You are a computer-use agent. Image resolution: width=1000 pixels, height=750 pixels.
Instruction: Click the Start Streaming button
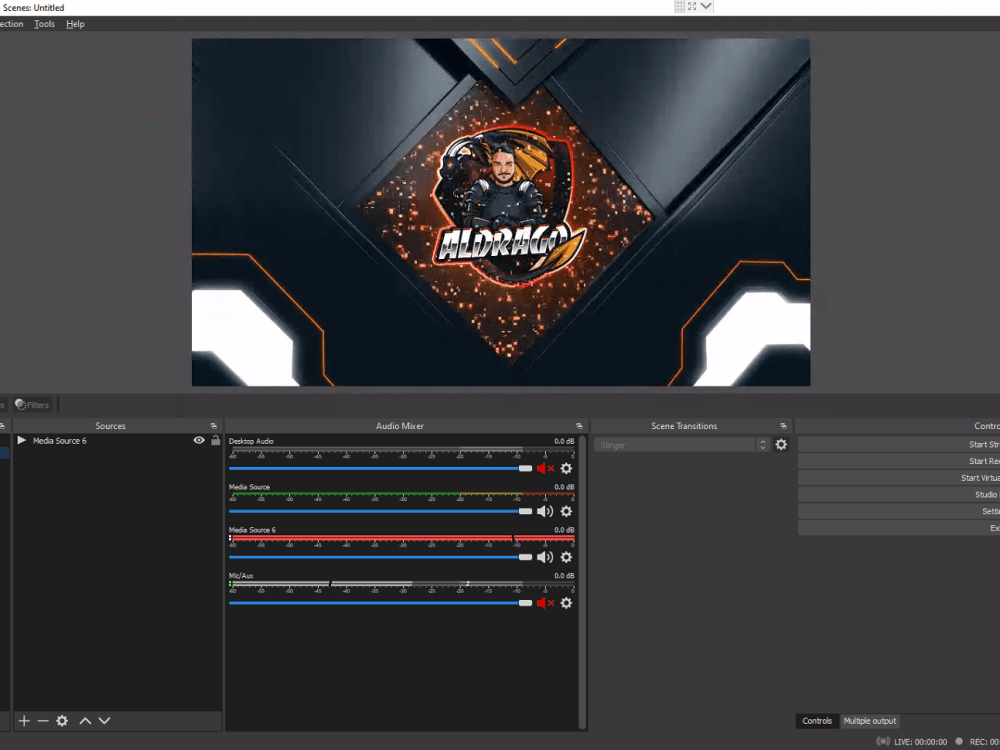(x=899, y=445)
